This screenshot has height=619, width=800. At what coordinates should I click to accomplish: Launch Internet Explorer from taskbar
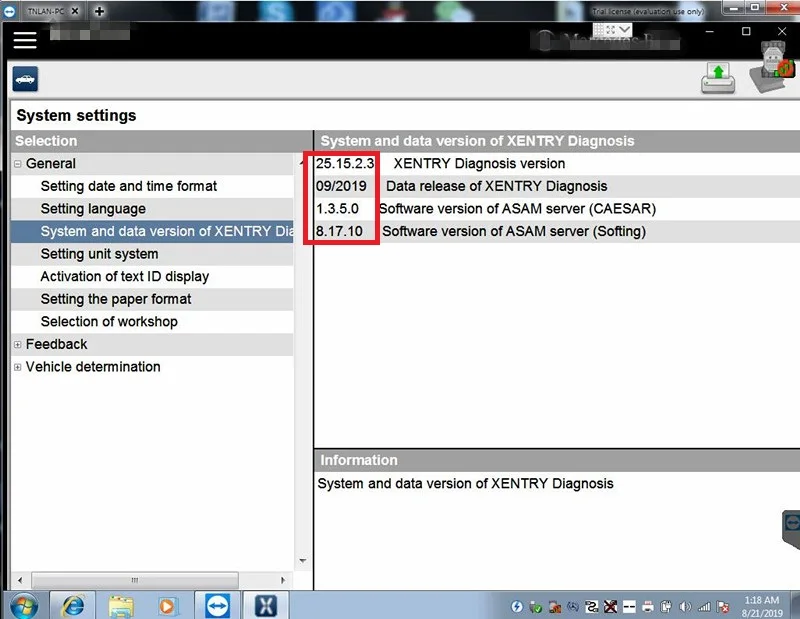73,606
